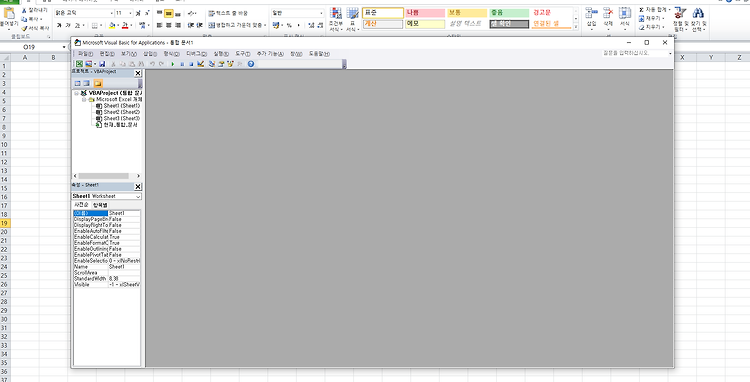Open the font name dropdown in Excel ribbon

point(112,13)
